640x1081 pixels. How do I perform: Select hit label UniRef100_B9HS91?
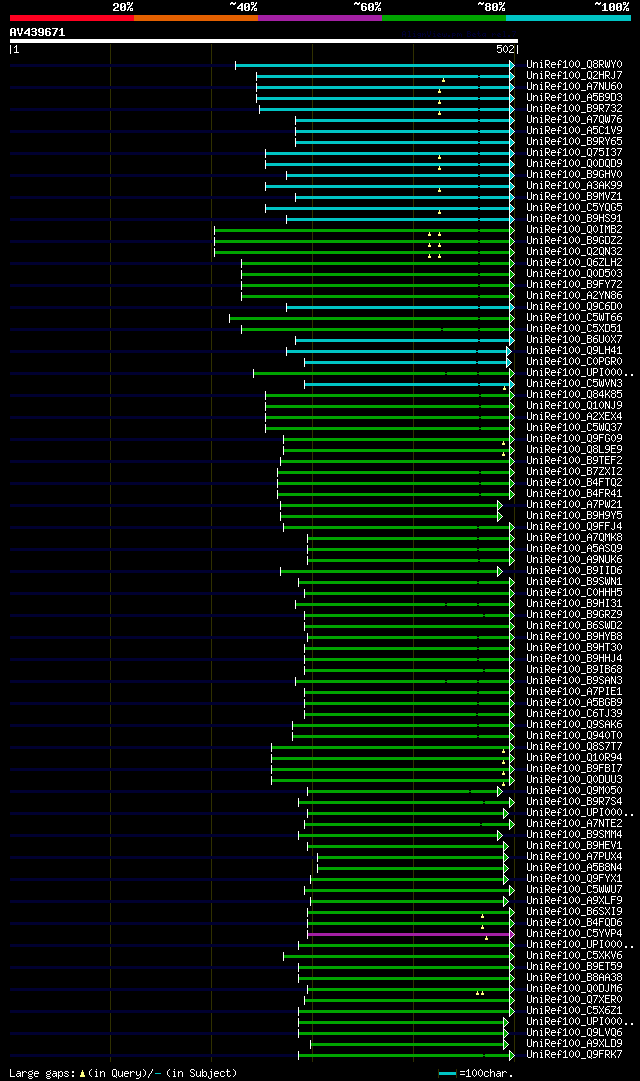click(x=574, y=219)
